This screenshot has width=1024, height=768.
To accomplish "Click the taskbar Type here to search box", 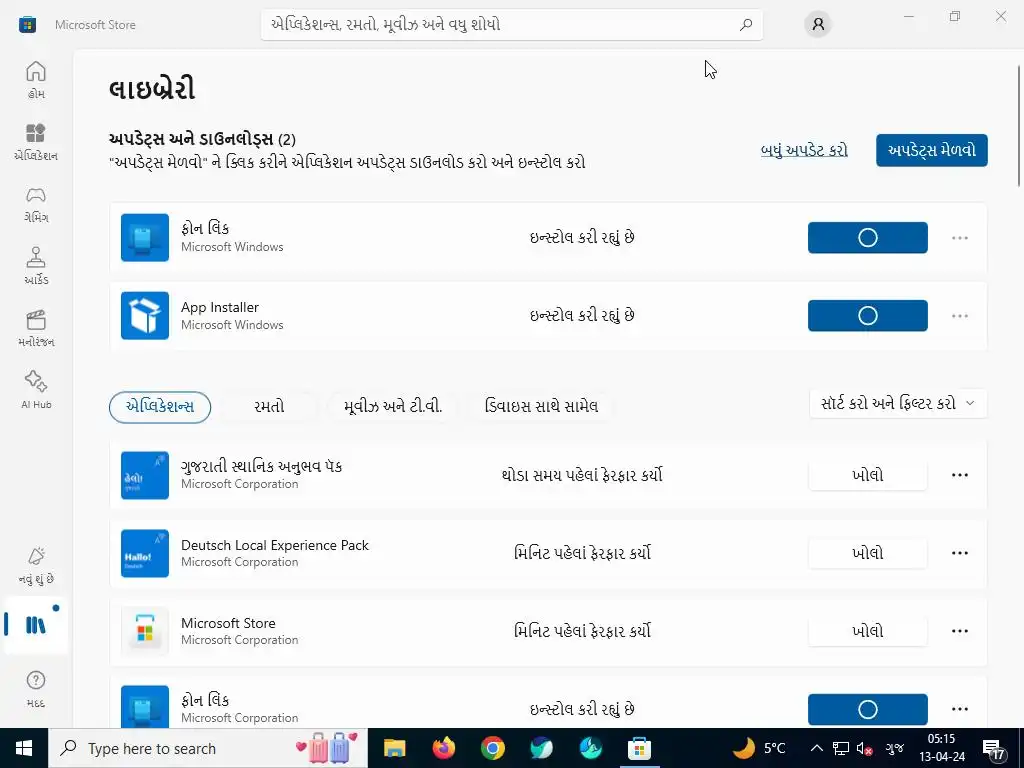I will [208, 748].
